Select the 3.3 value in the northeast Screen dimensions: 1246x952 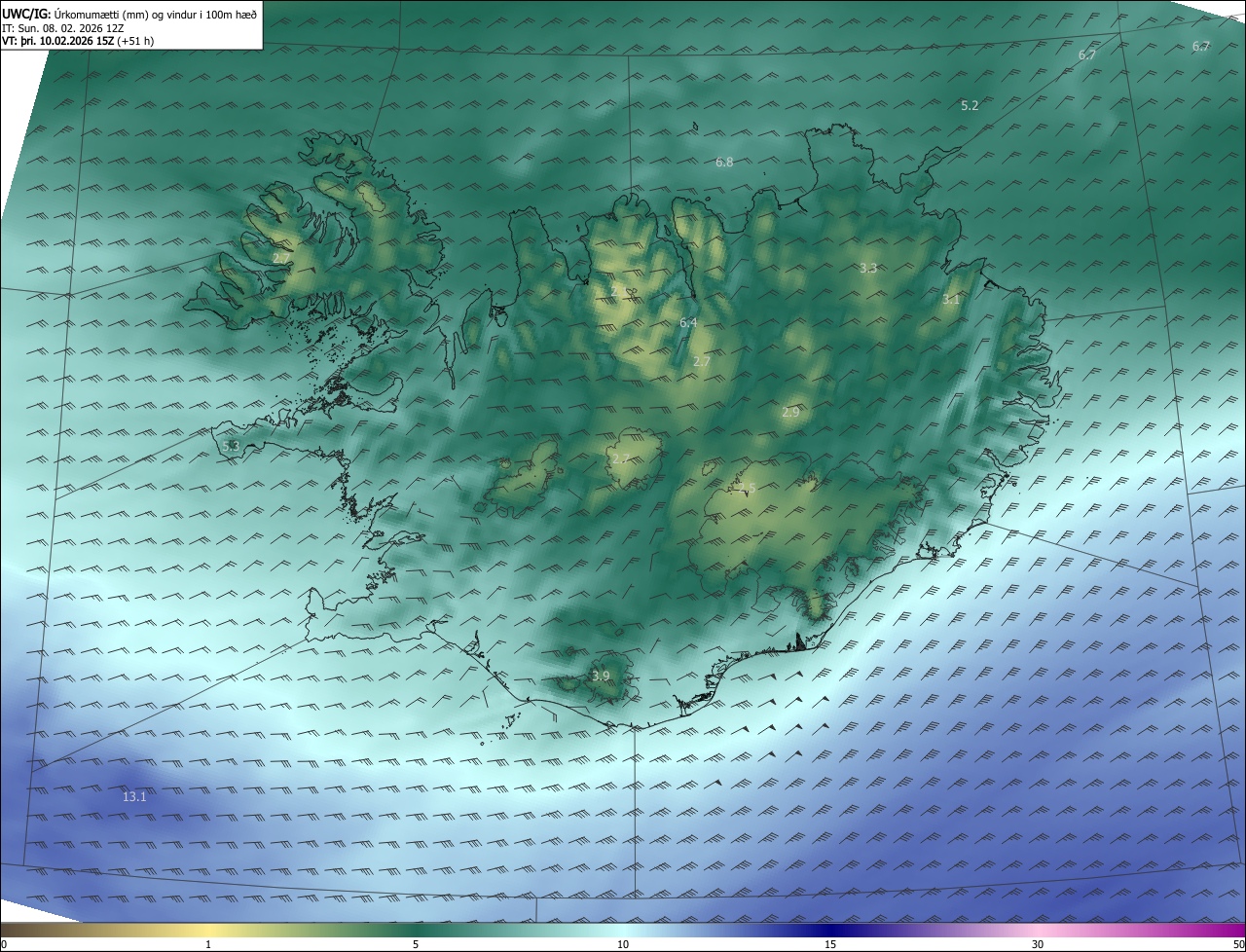point(868,268)
